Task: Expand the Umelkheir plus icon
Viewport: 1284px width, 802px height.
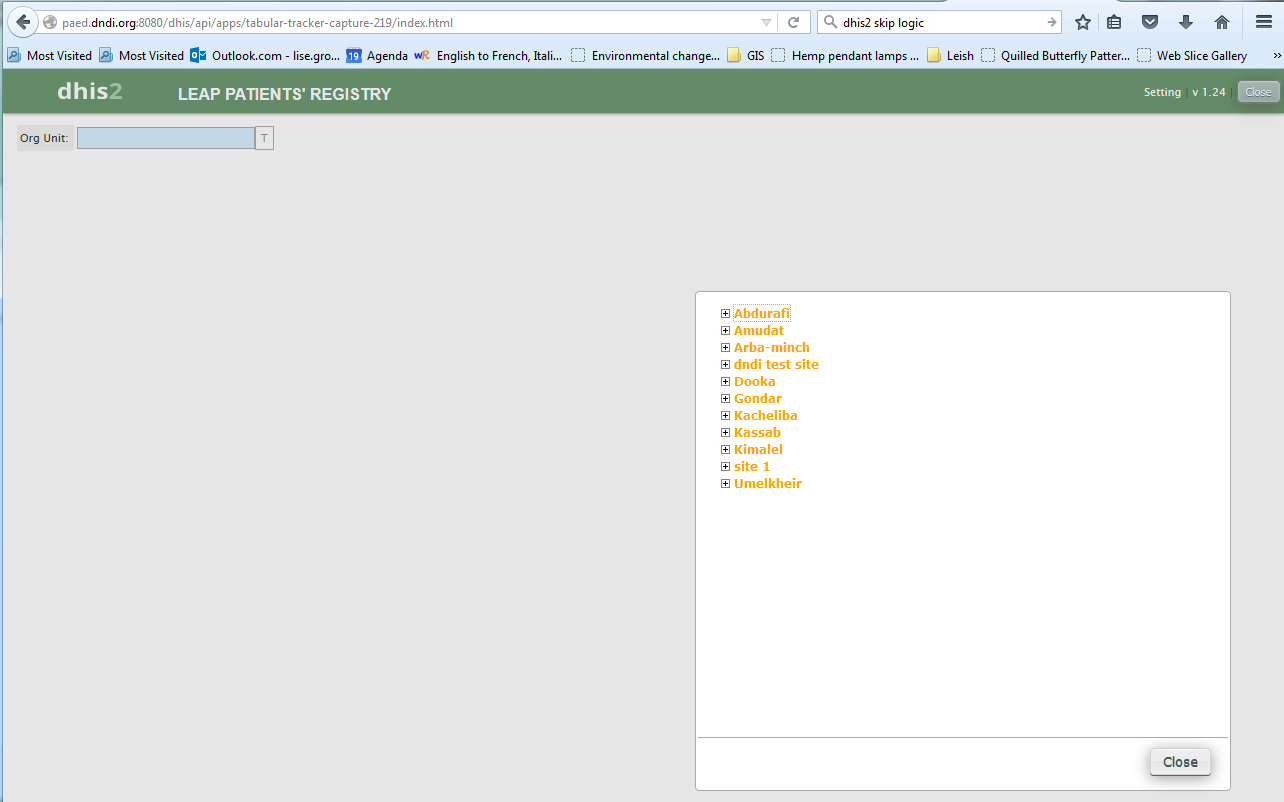Action: [x=726, y=484]
